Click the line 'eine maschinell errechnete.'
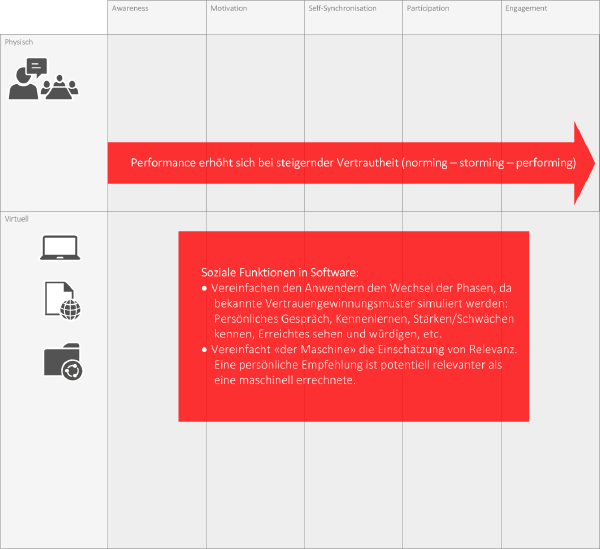The image size is (600, 549). 285,380
